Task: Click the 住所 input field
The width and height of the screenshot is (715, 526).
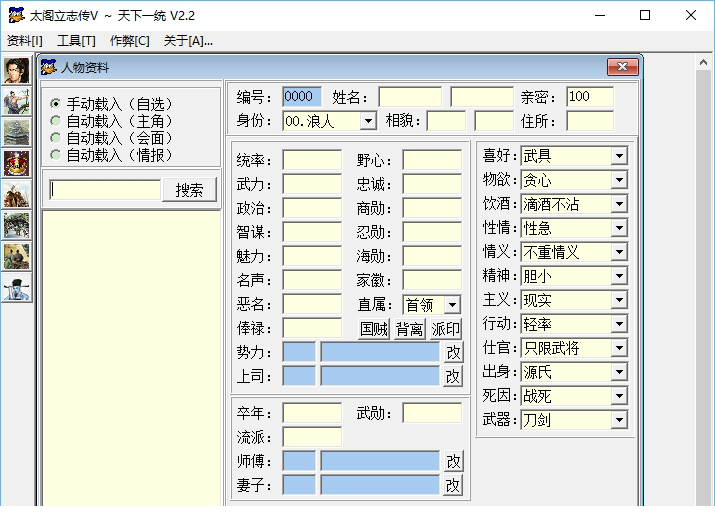Action: (590, 121)
